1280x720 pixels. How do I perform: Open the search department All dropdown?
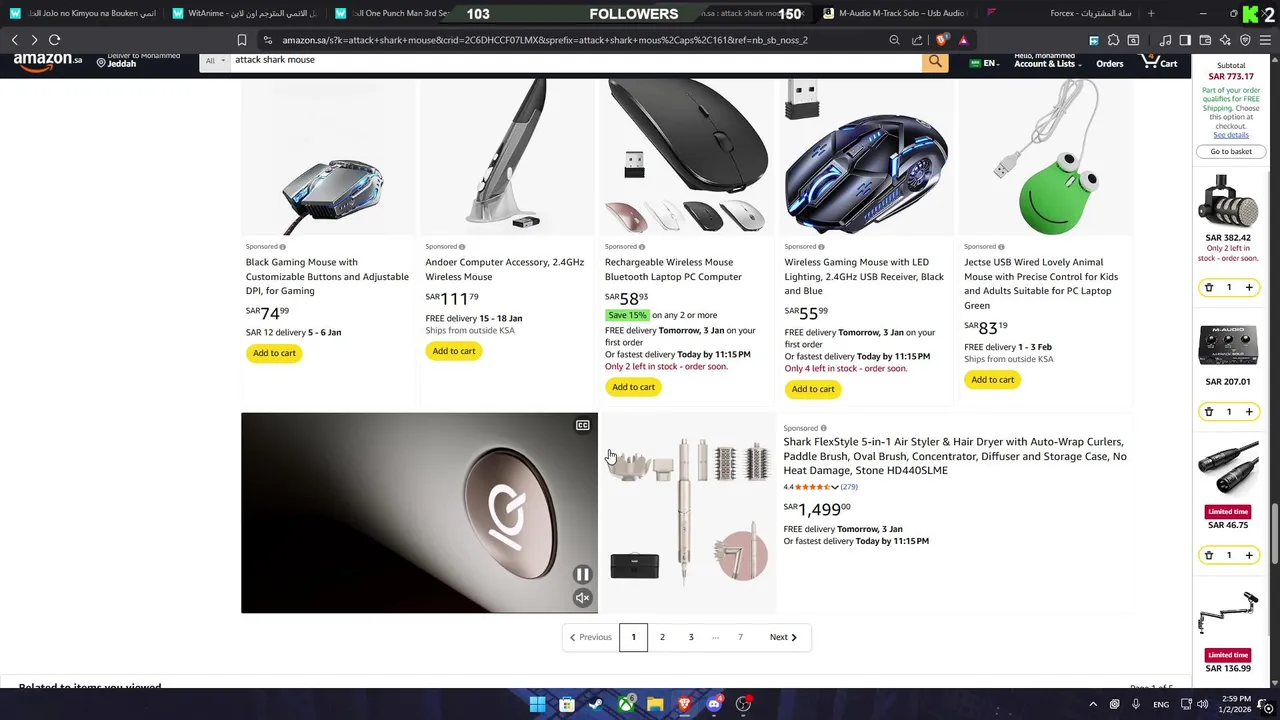[215, 61]
